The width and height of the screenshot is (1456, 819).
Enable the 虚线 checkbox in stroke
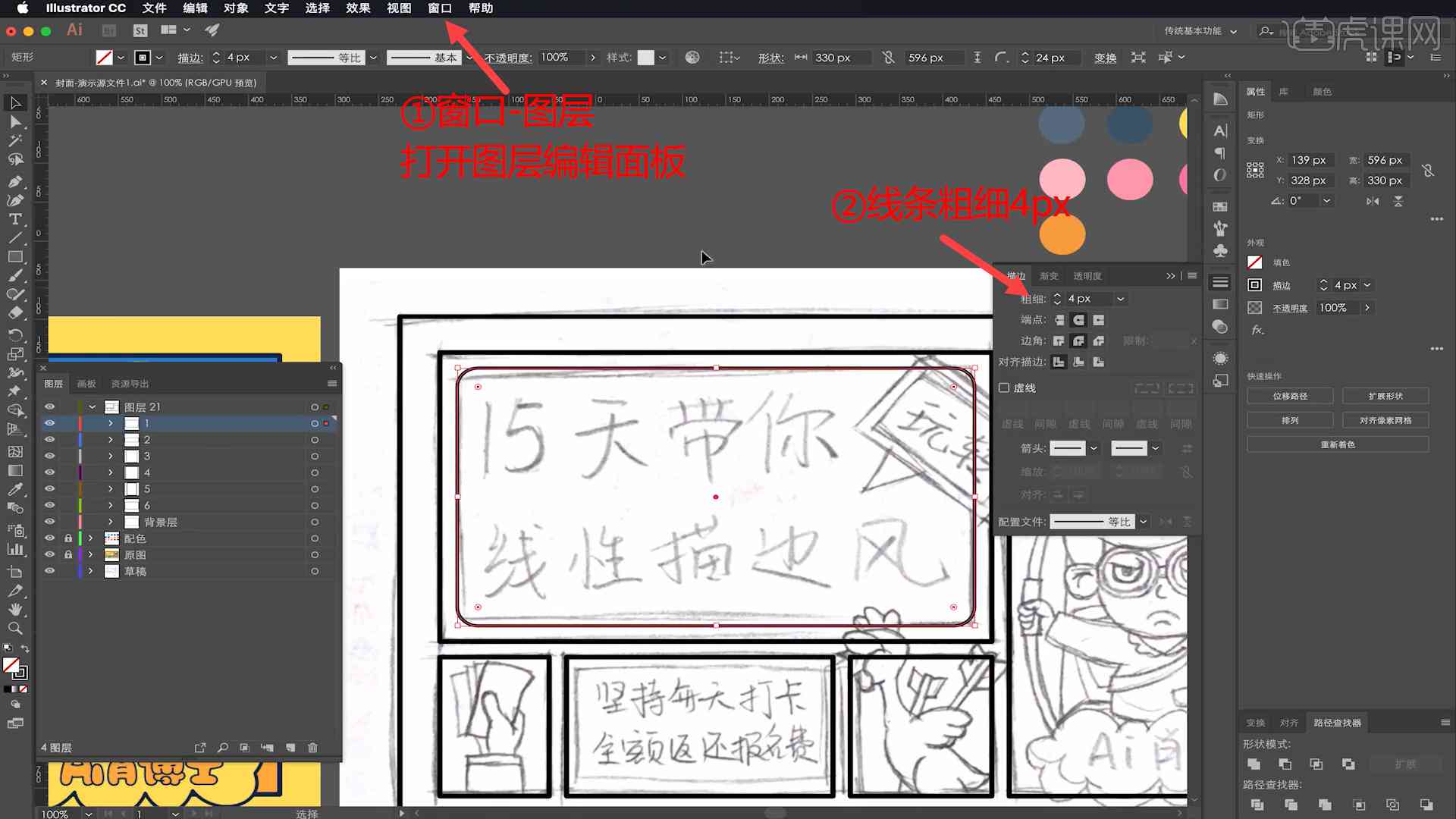[x=1002, y=388]
